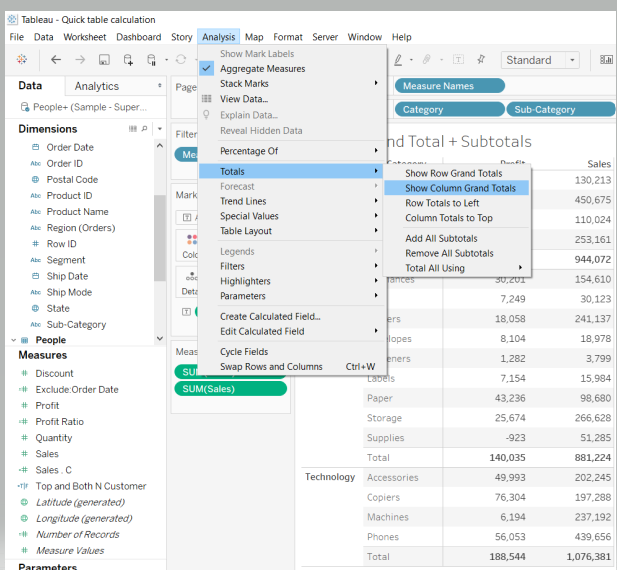Click the view-as-grid icon beside Dimensions
This screenshot has height=570, width=617.
pyautogui.click(x=133, y=129)
